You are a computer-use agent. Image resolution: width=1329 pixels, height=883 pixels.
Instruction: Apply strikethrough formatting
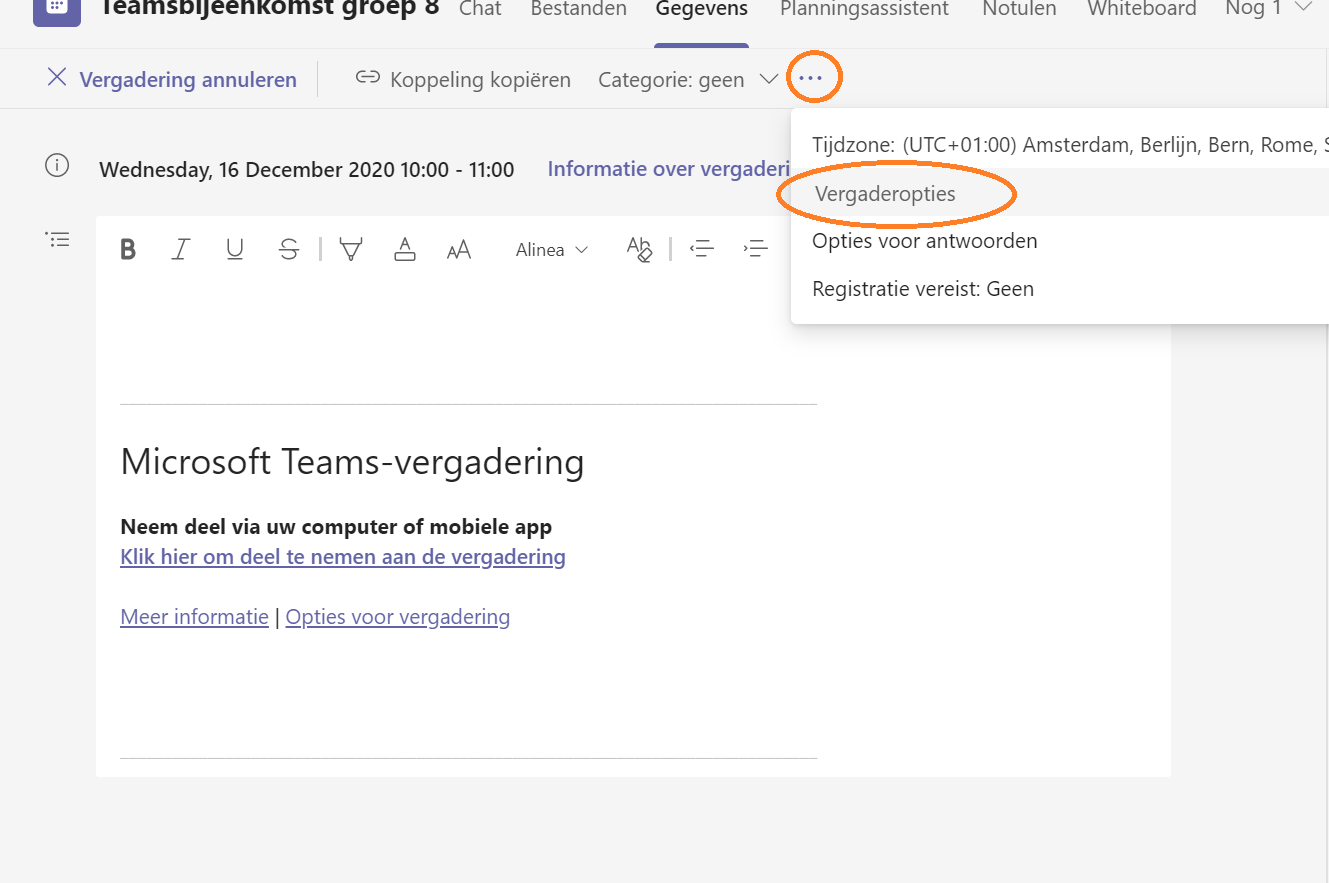coord(289,250)
